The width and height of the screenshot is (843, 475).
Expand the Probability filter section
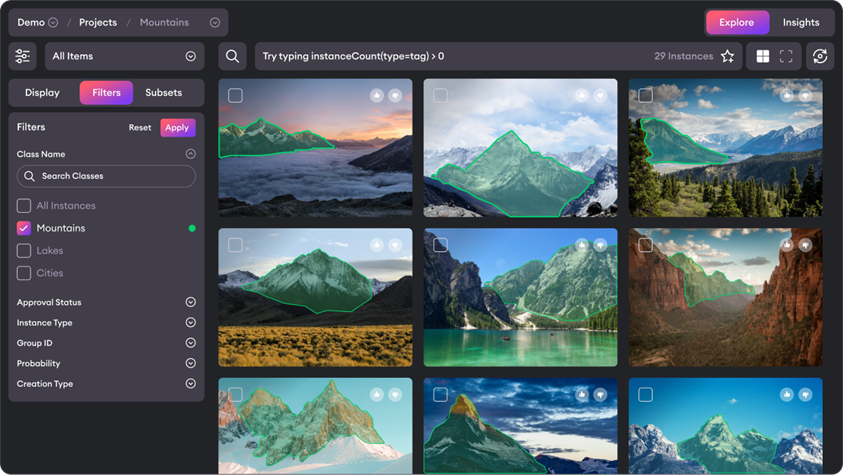tap(190, 364)
